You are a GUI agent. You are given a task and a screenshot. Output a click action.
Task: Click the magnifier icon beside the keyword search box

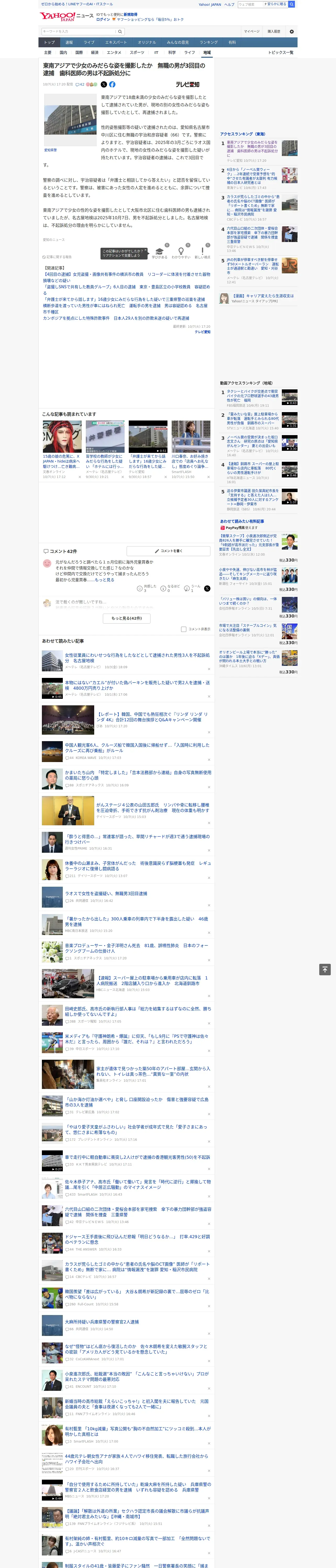point(120,32)
